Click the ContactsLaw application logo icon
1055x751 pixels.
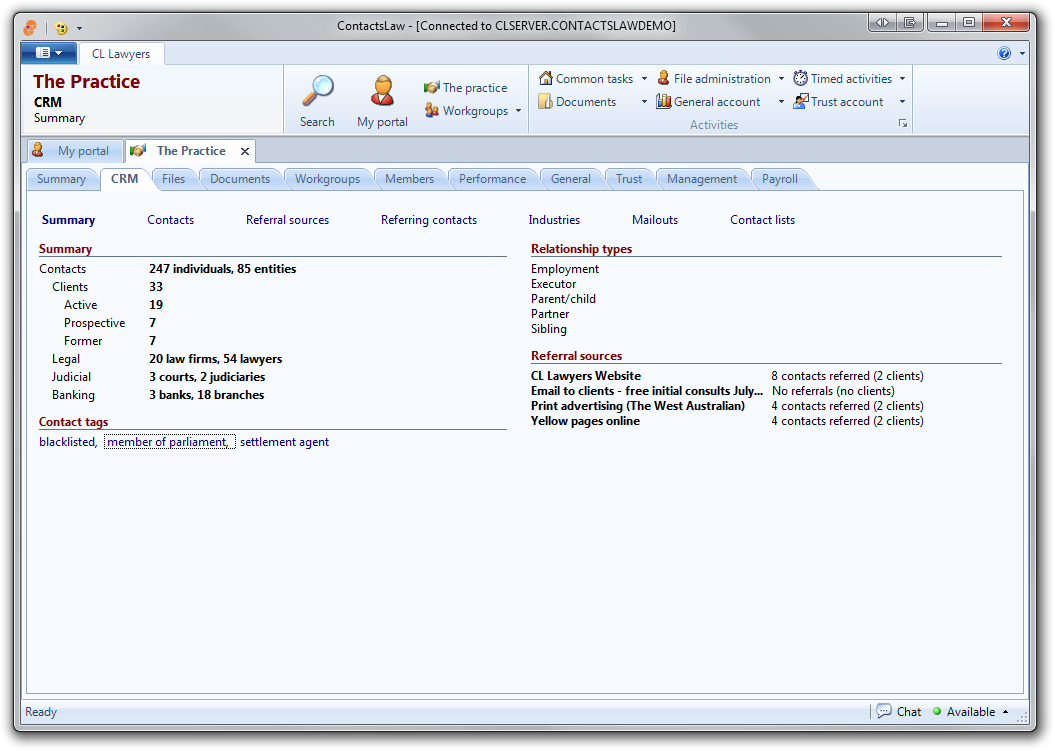click(30, 28)
